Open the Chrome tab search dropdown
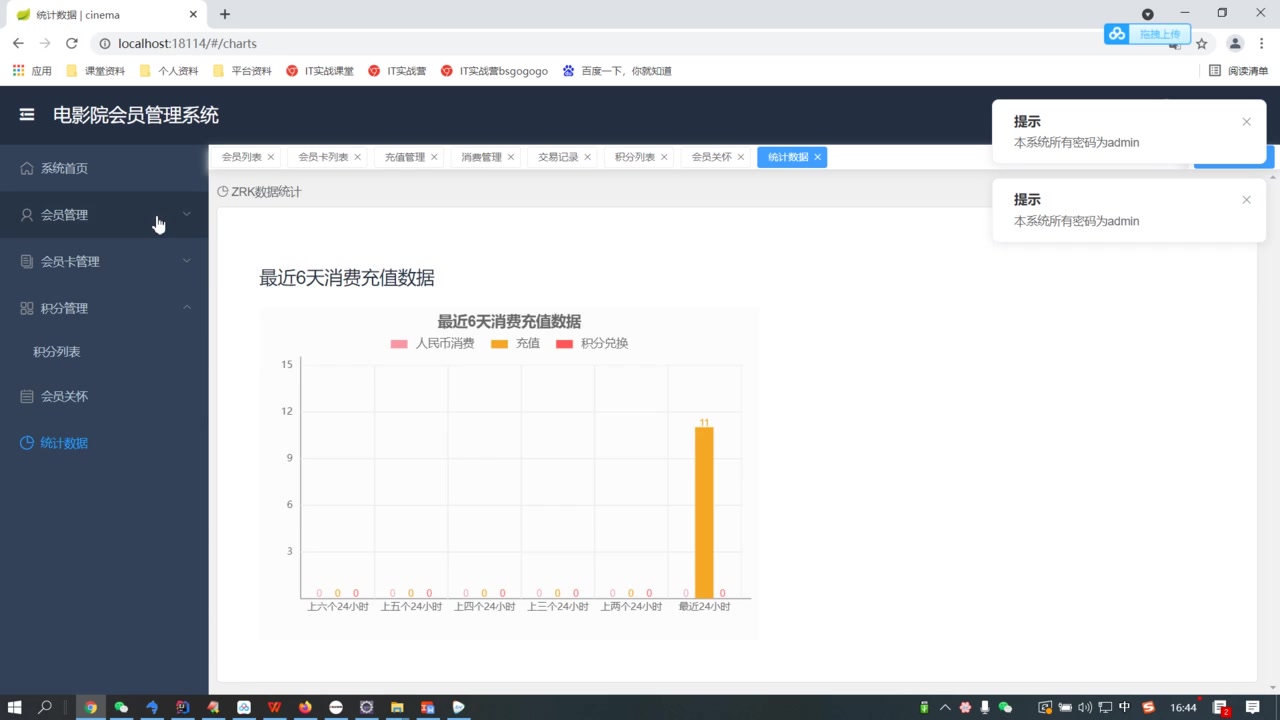 [1148, 14]
